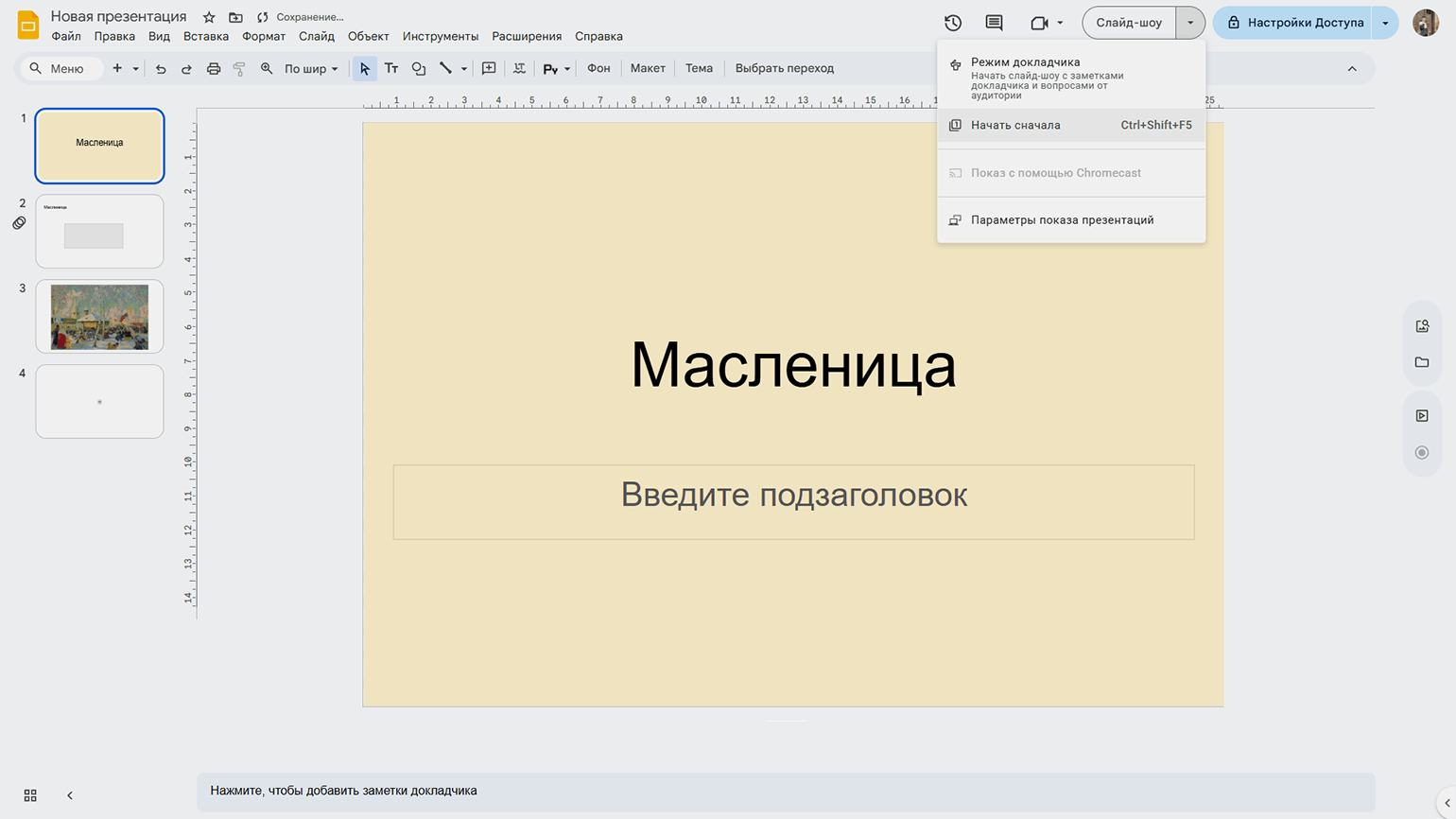1456x819 pixels.
Task: Select the text box tool
Action: (x=391, y=68)
